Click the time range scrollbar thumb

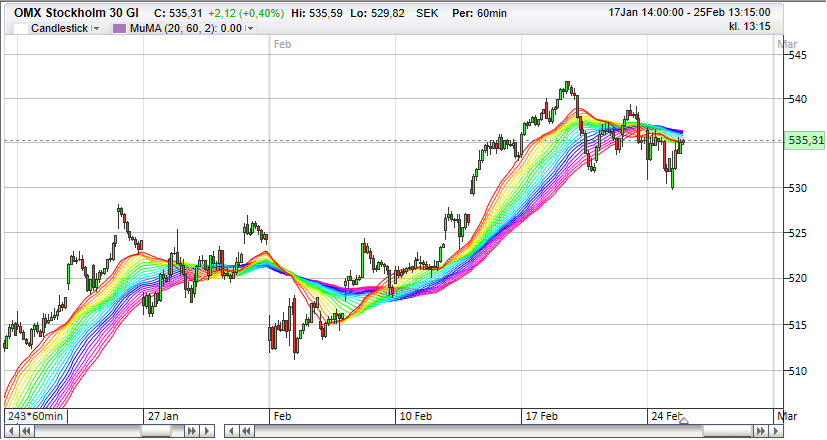728,431
